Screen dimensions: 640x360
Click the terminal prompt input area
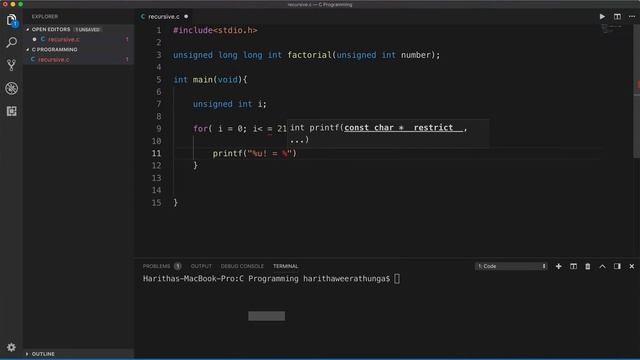[x=397, y=279]
